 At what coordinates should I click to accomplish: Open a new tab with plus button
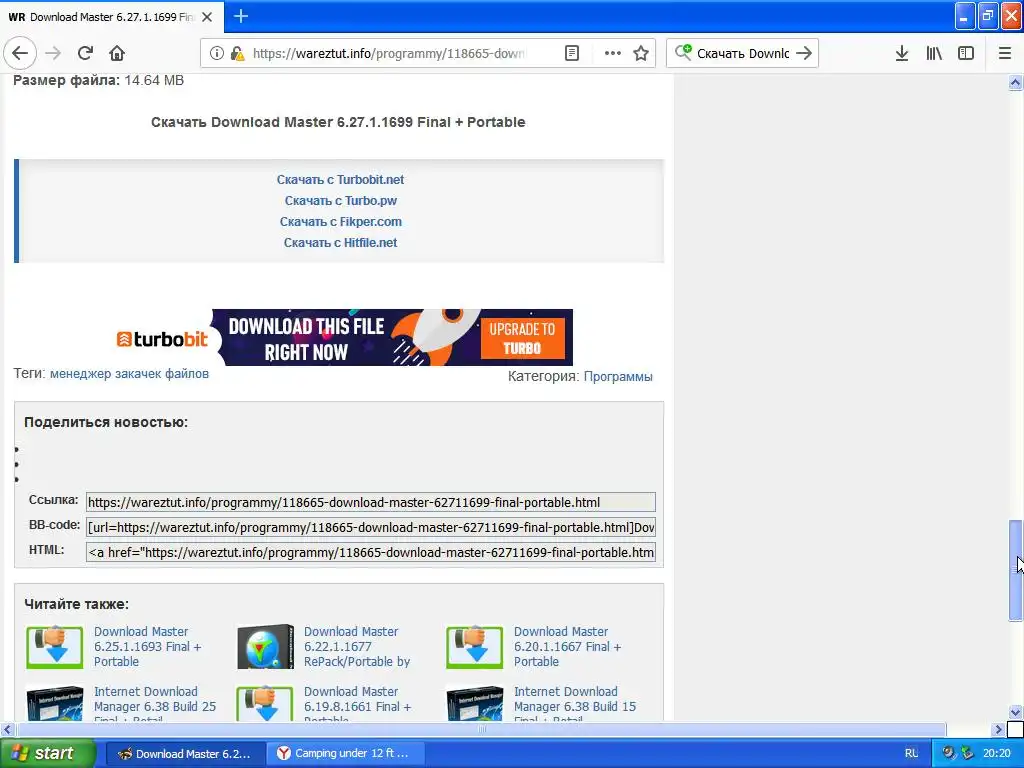pos(240,16)
